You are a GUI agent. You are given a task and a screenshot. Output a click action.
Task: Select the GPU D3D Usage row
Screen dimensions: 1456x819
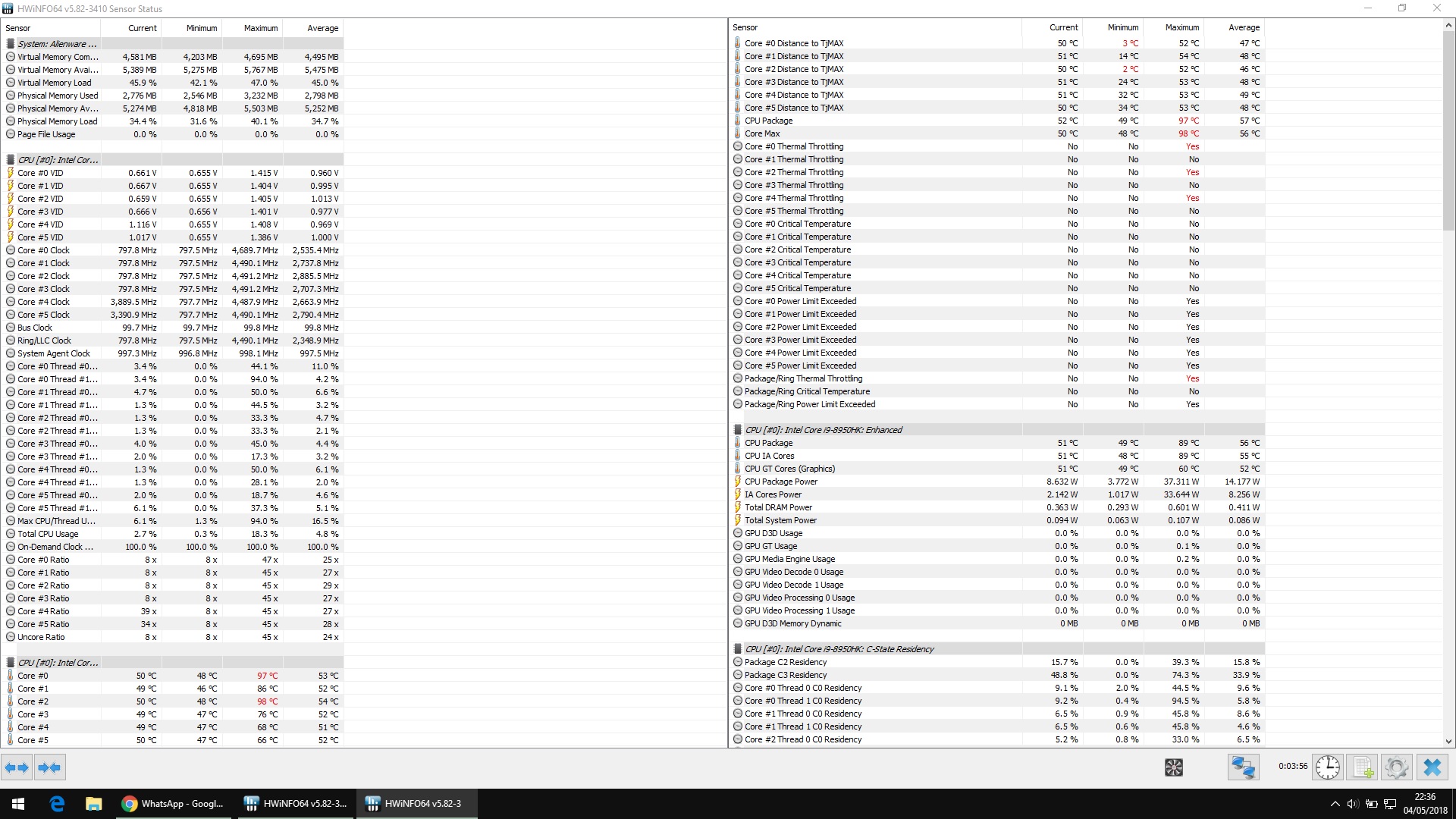tap(997, 533)
